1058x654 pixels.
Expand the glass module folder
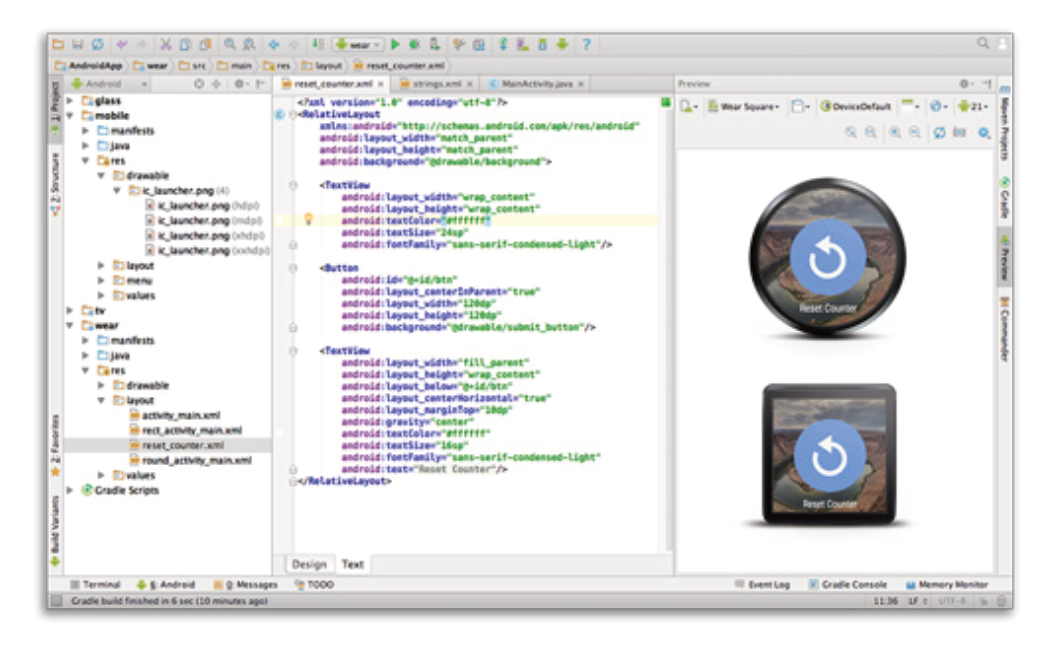click(x=69, y=101)
